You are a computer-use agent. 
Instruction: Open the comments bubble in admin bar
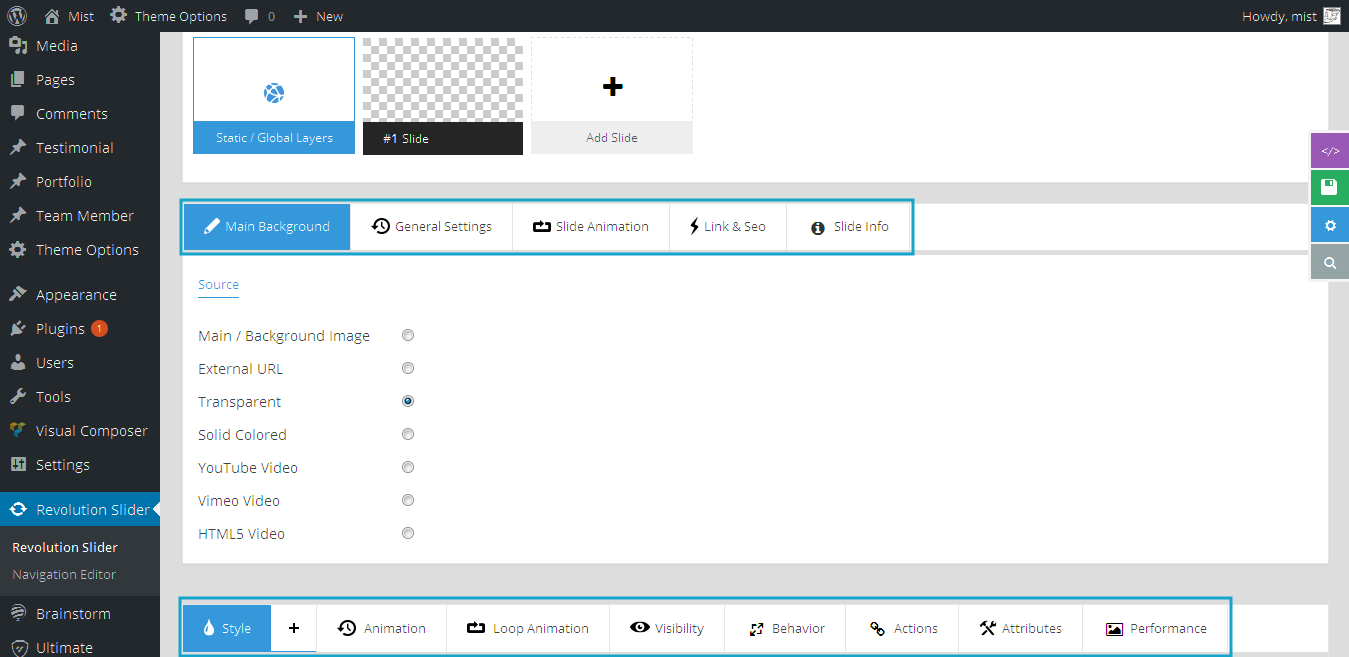[259, 16]
